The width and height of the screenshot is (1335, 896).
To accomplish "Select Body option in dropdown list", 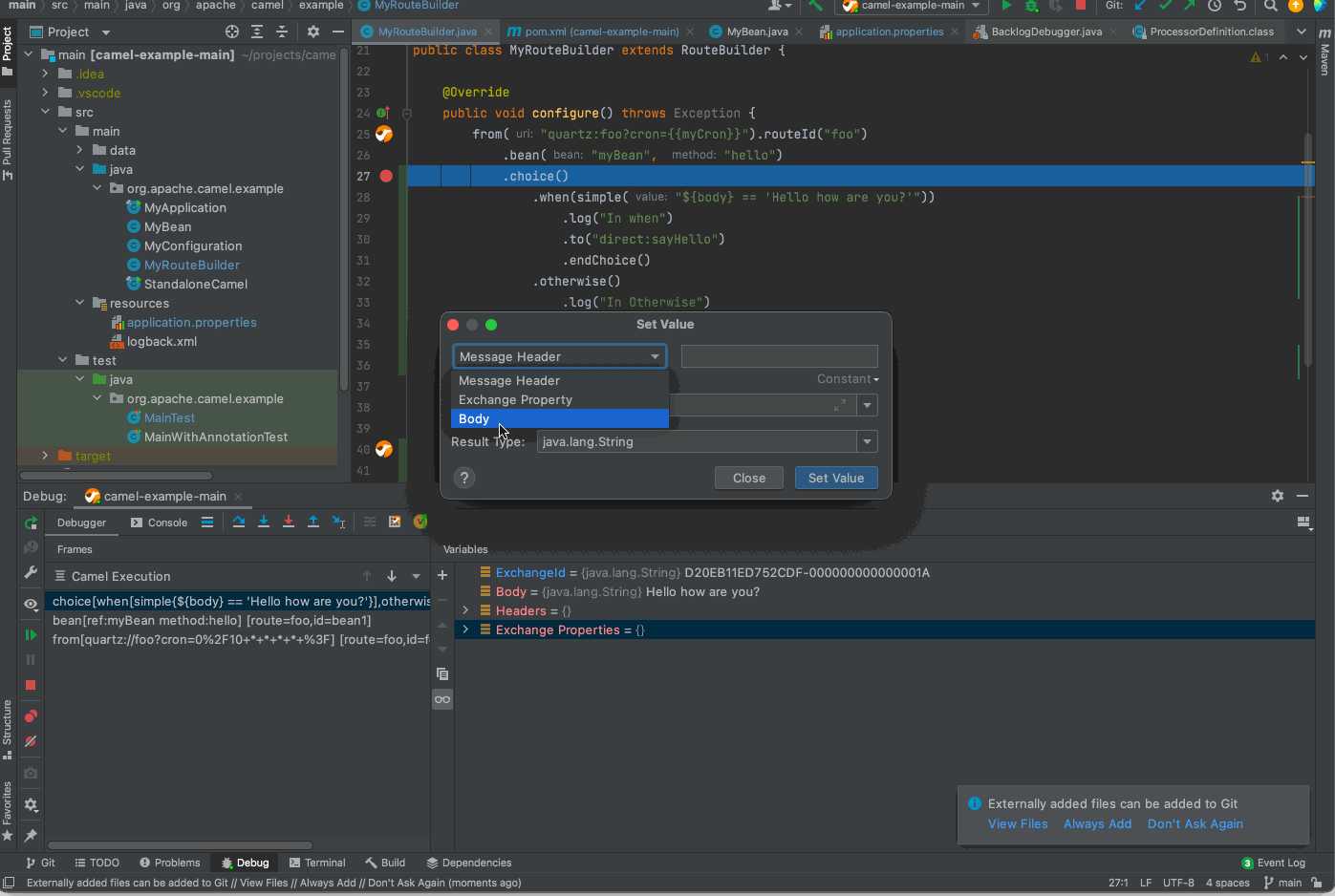I will pos(559,418).
